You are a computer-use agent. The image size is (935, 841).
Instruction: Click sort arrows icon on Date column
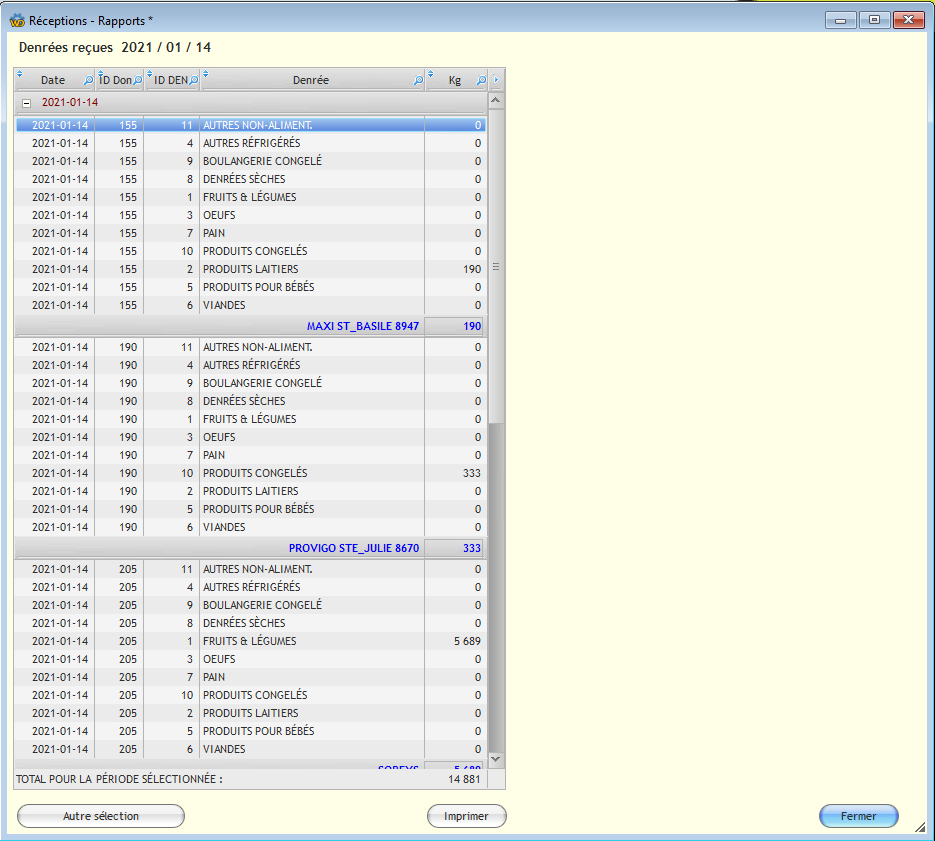[20, 74]
